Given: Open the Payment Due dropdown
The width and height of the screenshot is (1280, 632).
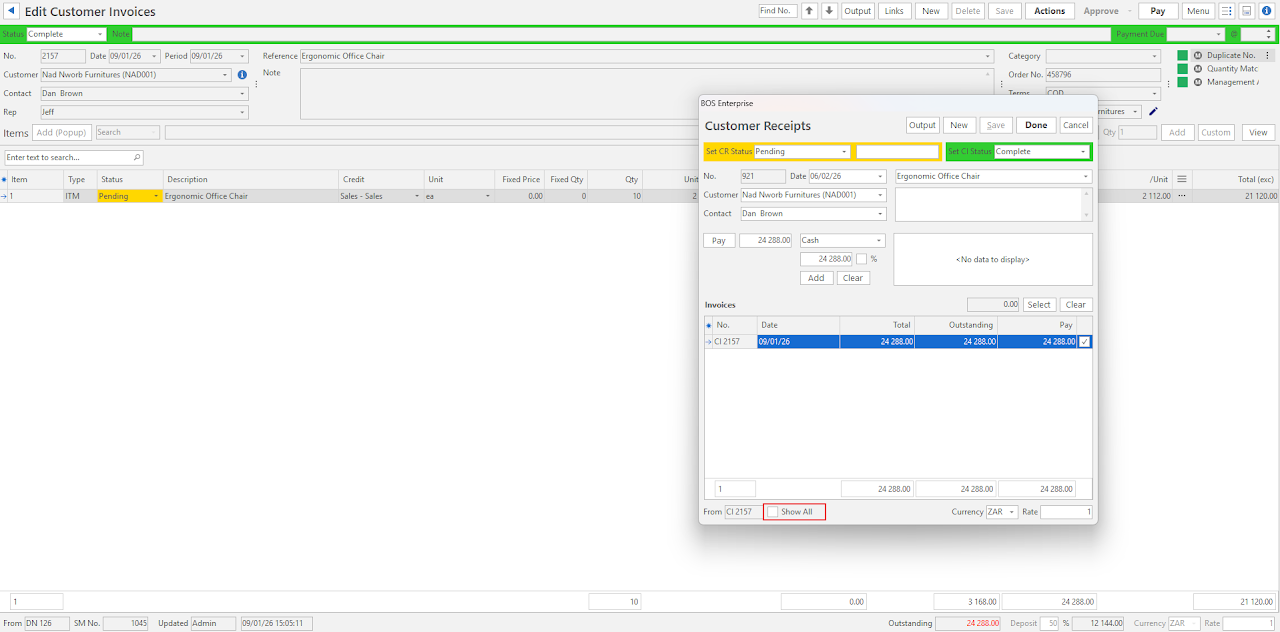Looking at the screenshot, I should click(x=1218, y=35).
